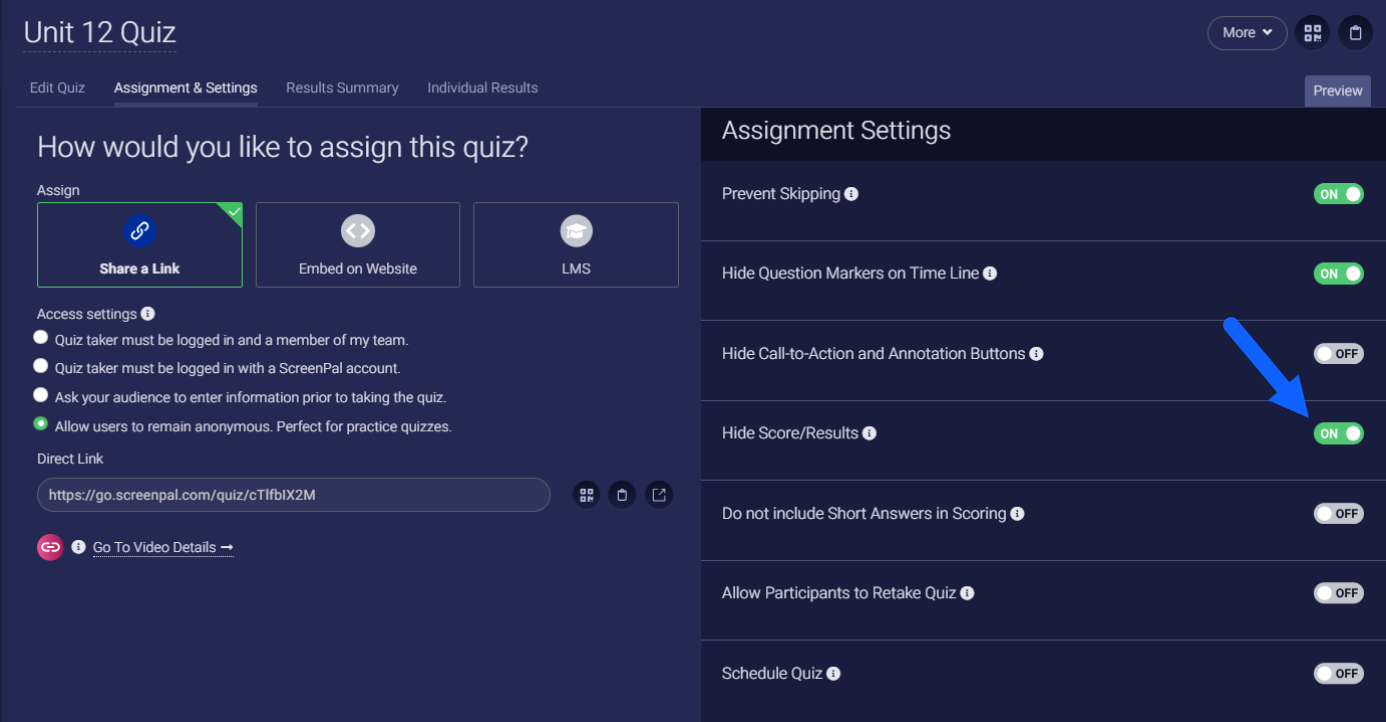Open the Edit Quiz tab
Image resolution: width=1386 pixels, height=722 pixels.
point(57,88)
